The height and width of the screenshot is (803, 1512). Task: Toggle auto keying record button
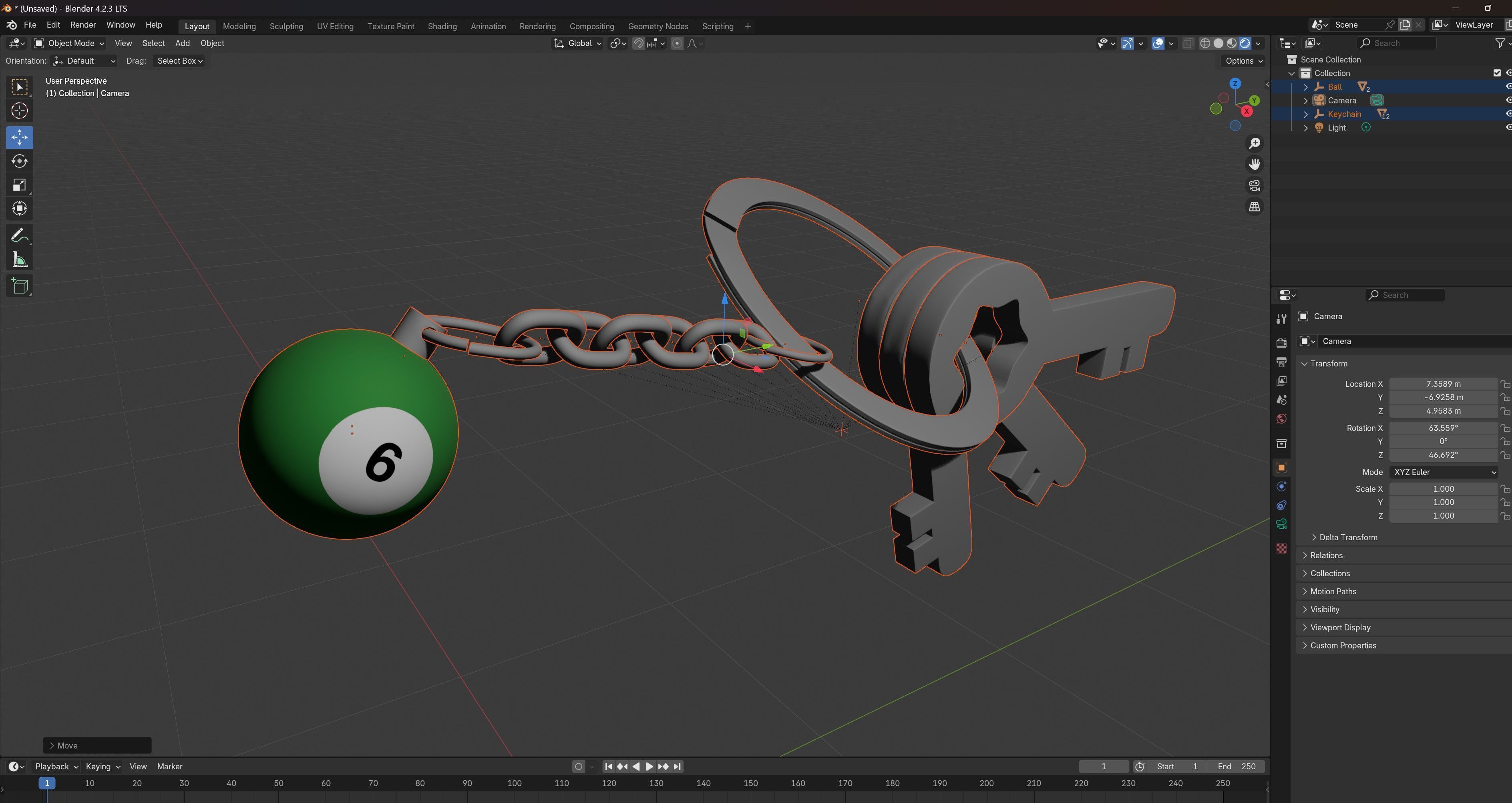578,767
